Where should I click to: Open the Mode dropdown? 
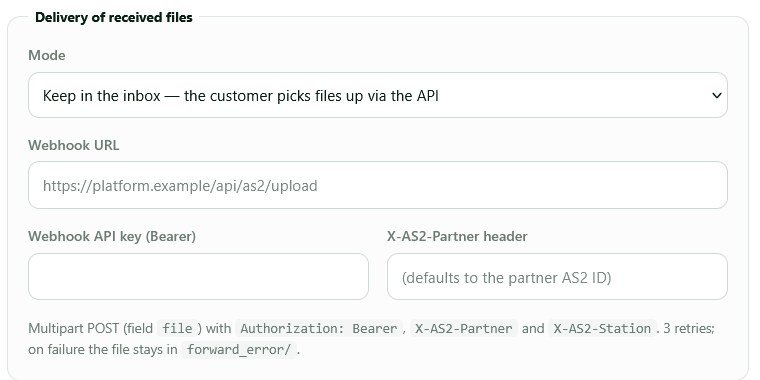point(378,95)
